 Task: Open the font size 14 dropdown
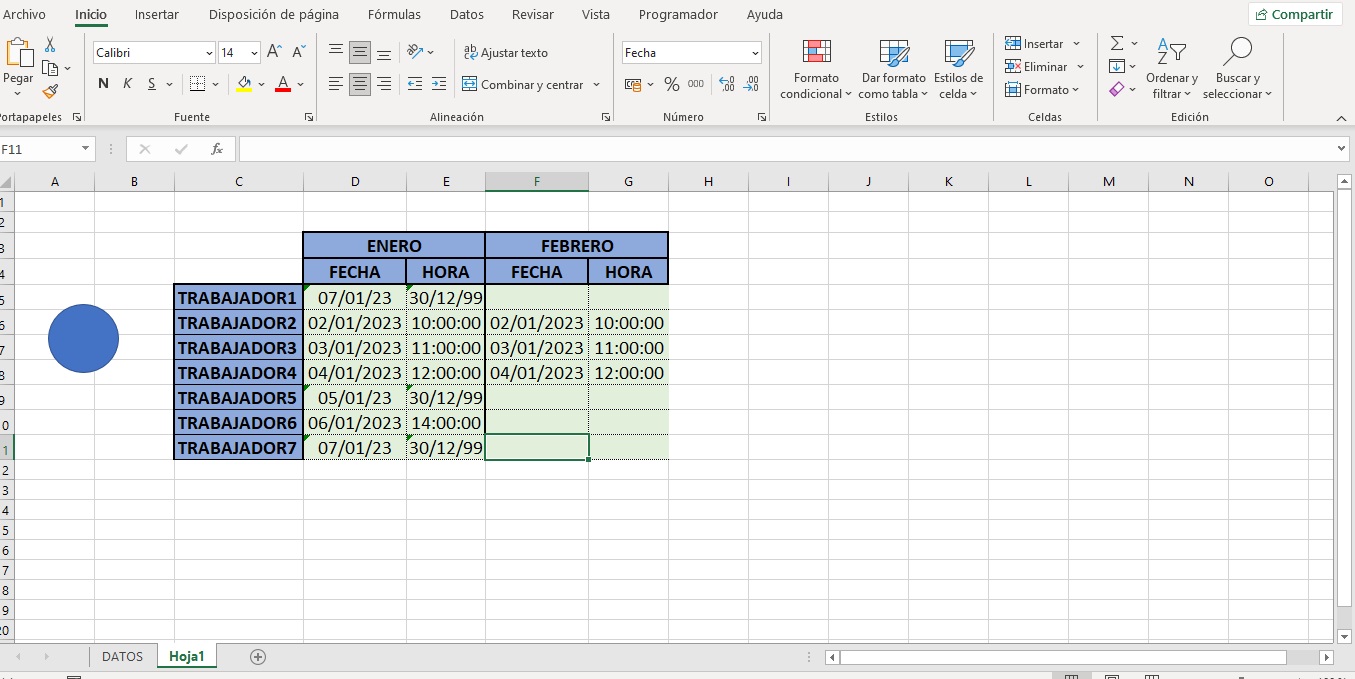click(254, 52)
